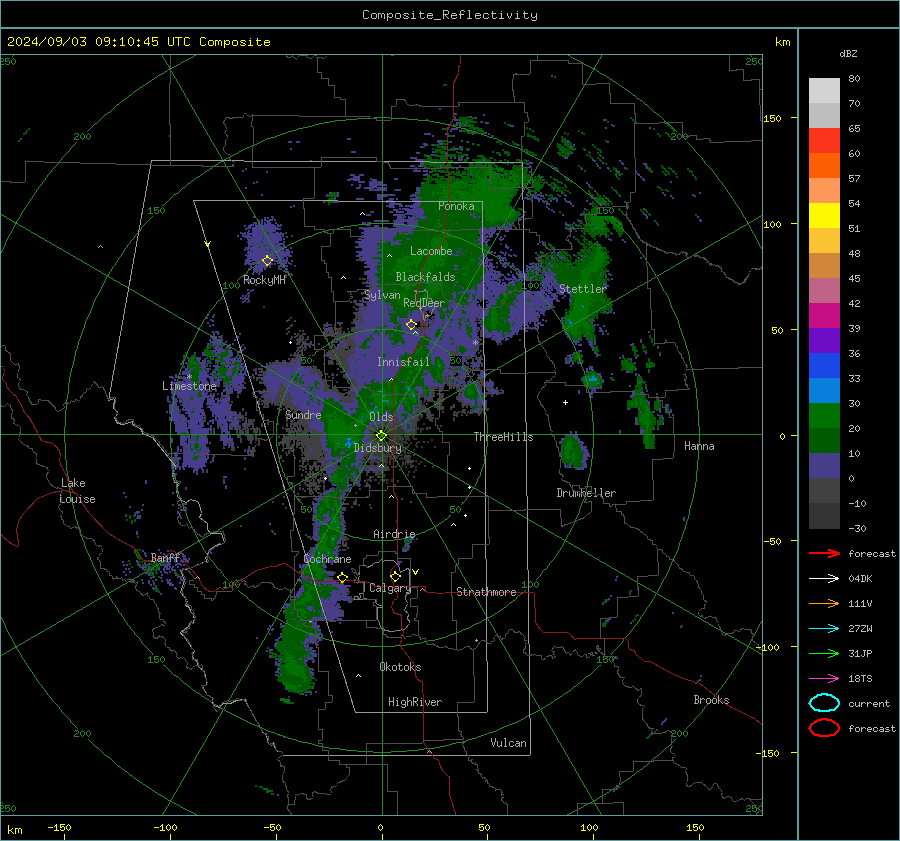Click the blue 33 dBZ color swatch
The width and height of the screenshot is (900, 841).
click(824, 365)
